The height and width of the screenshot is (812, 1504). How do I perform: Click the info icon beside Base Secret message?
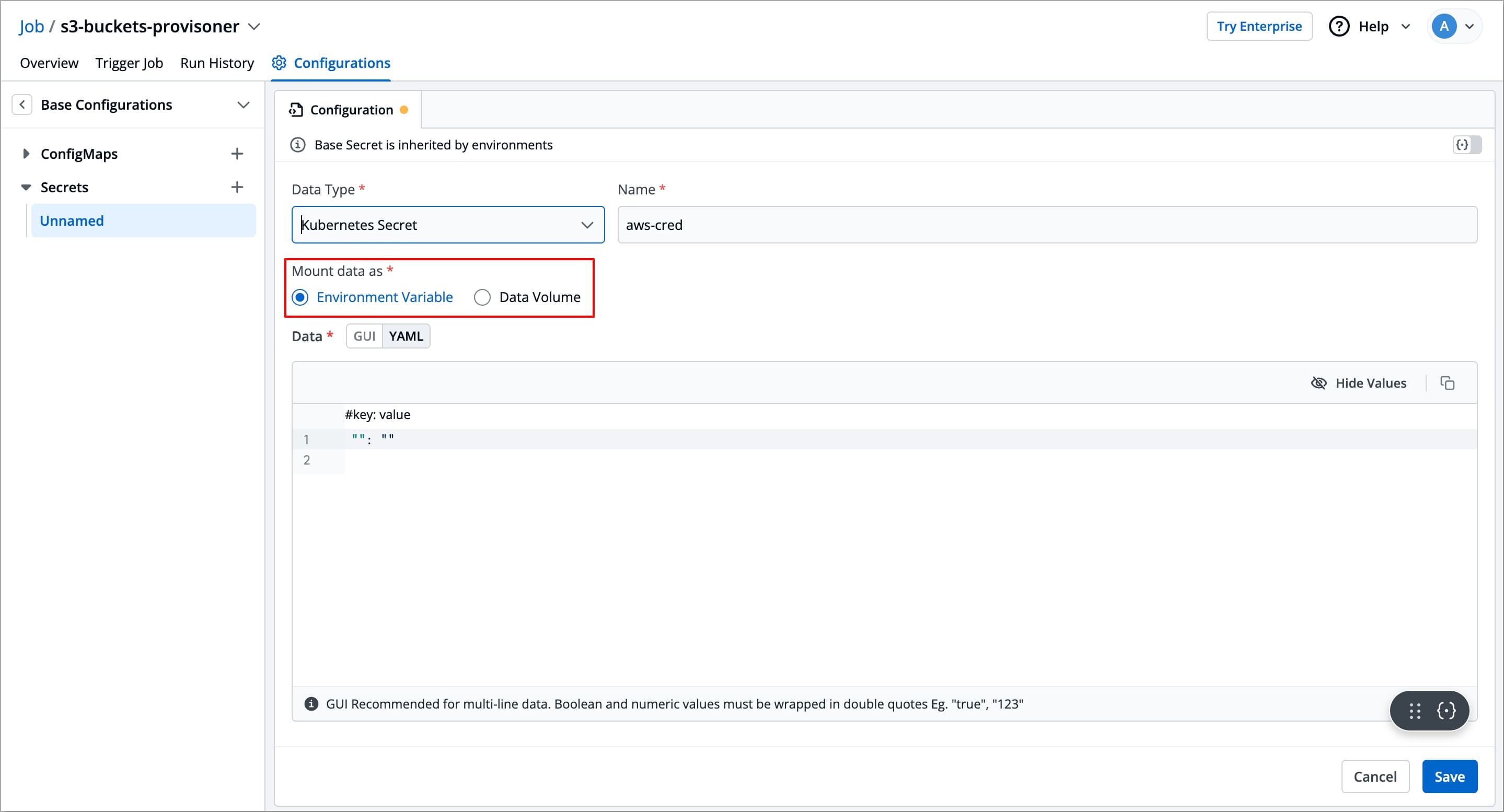298,145
